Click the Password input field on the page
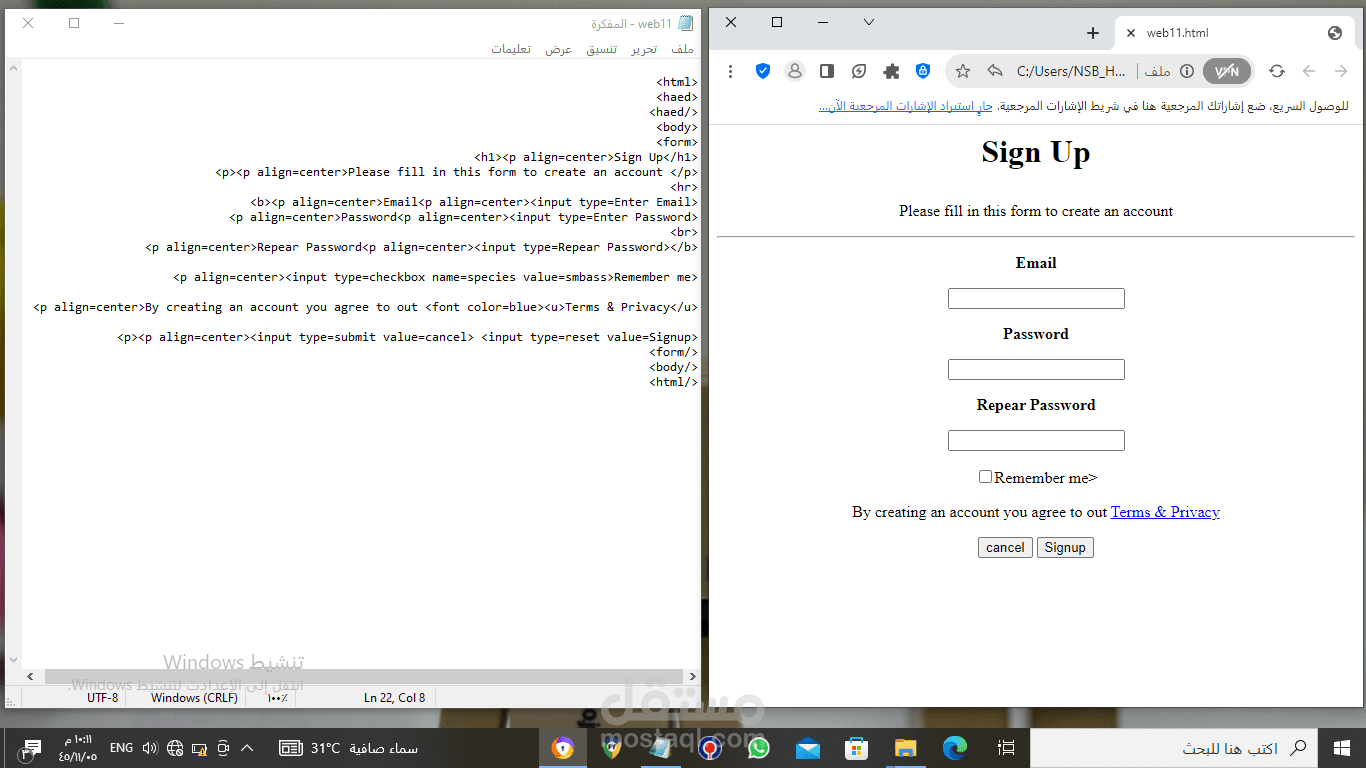This screenshot has height=768, width=1366. tap(1036, 370)
